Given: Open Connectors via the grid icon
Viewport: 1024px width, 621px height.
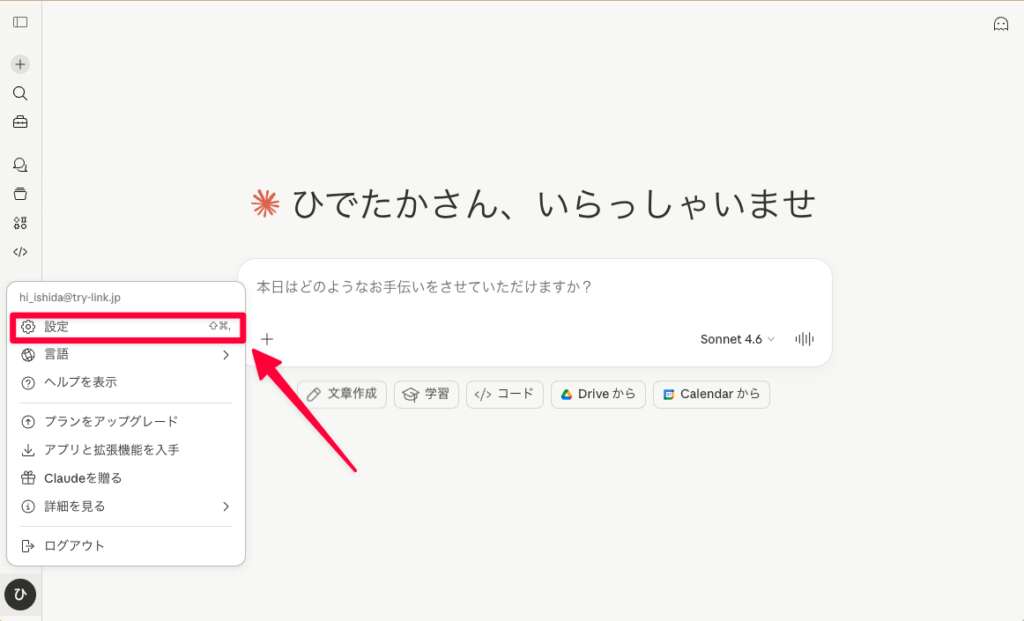Looking at the screenshot, I should 19,222.
